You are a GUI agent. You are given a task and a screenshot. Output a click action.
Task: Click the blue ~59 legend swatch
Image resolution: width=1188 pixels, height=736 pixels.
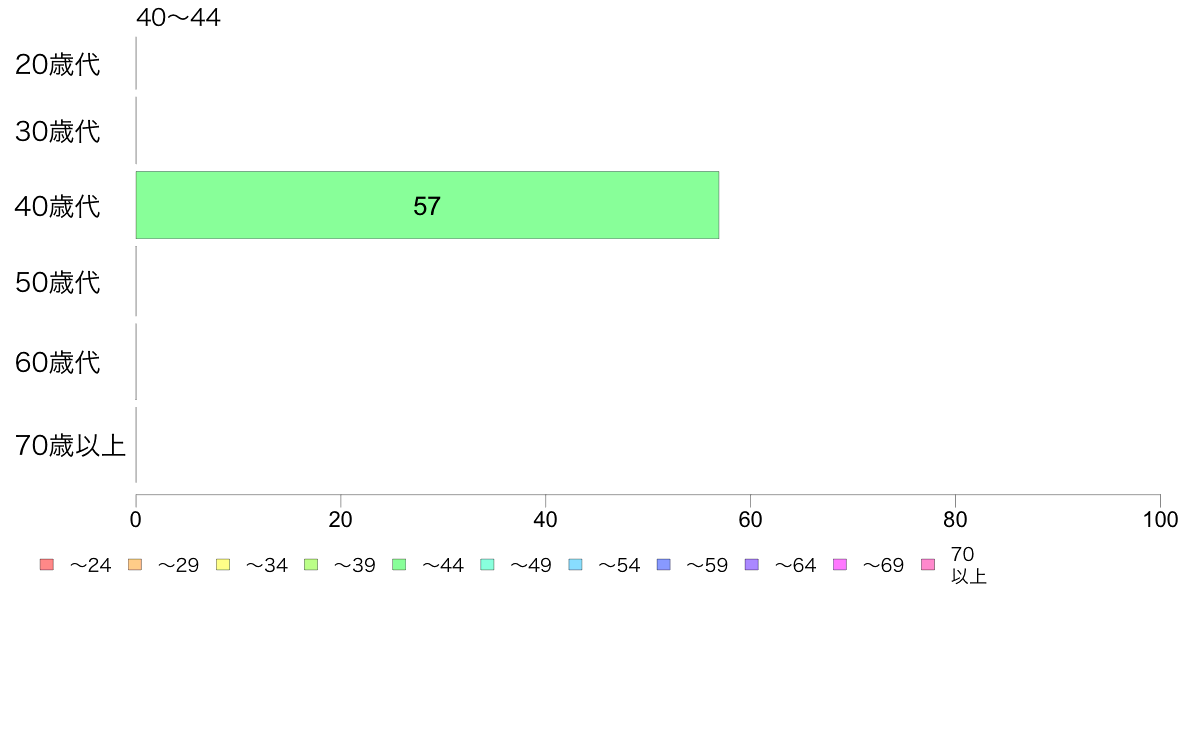664,565
